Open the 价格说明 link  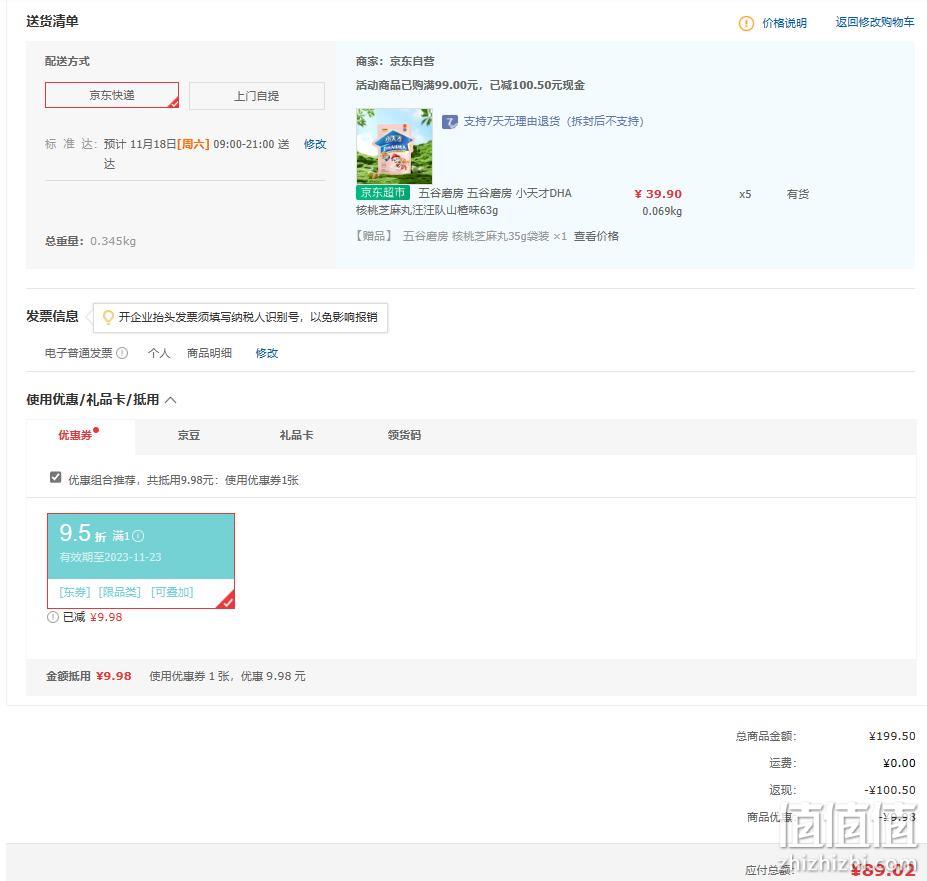click(x=784, y=23)
